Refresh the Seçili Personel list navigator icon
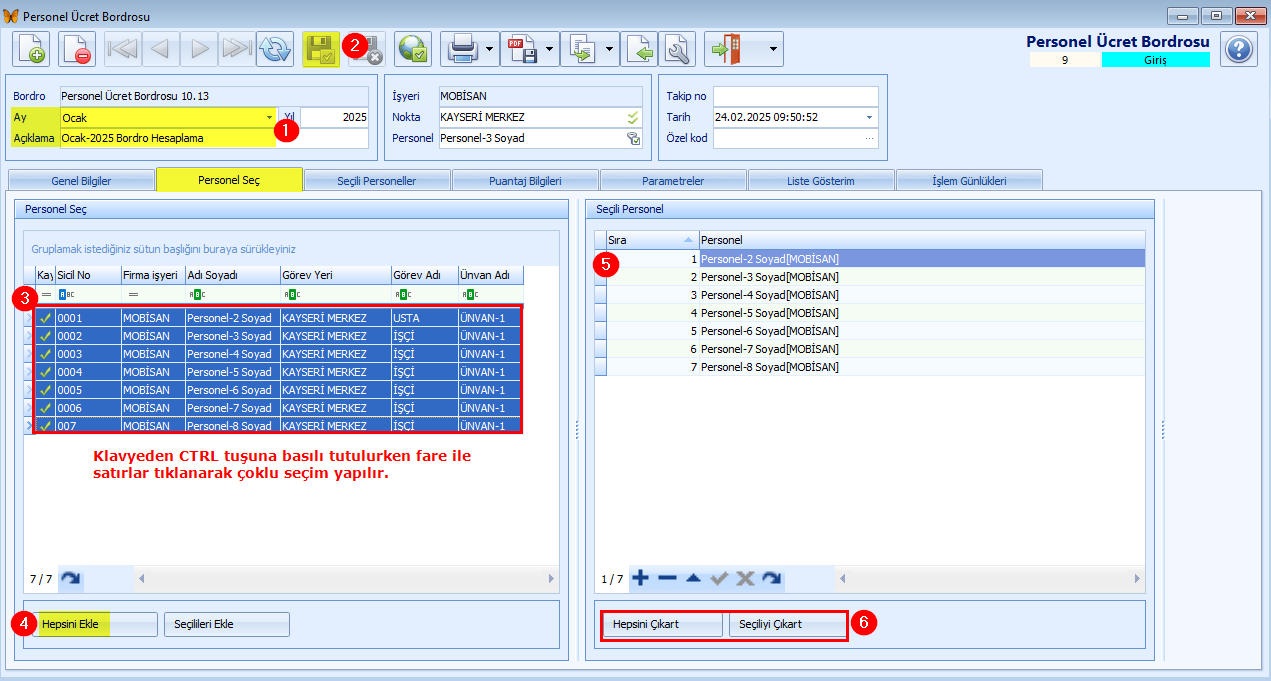Image resolution: width=1271 pixels, height=681 pixels. (771, 578)
